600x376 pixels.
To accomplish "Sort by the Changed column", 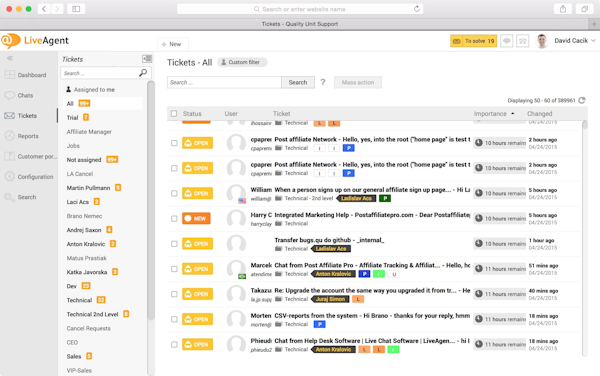I will [540, 114].
